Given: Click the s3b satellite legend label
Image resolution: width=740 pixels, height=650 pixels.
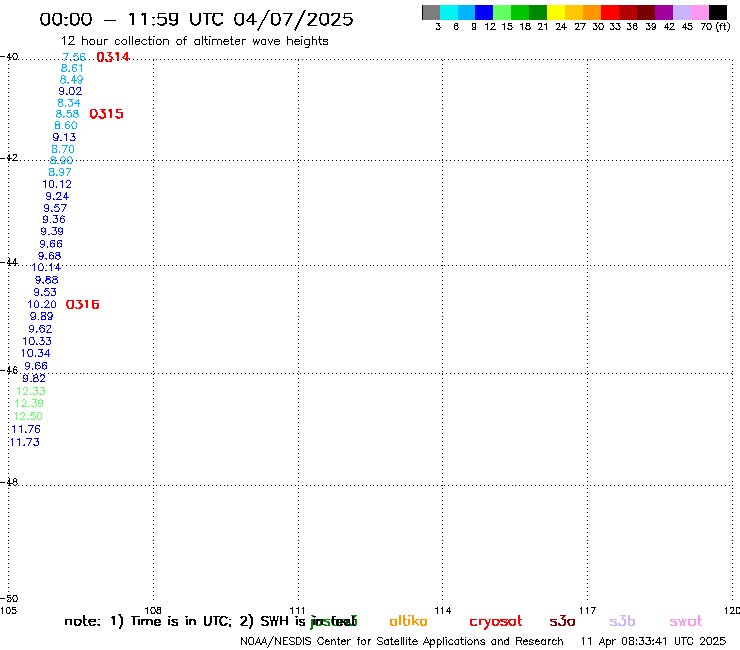Looking at the screenshot, I should tap(622, 621).
